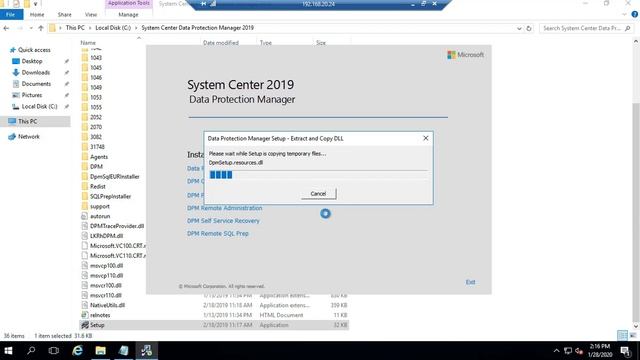Select This PC in navigation pane
Screen dimensions: 640x360
click(x=27, y=121)
